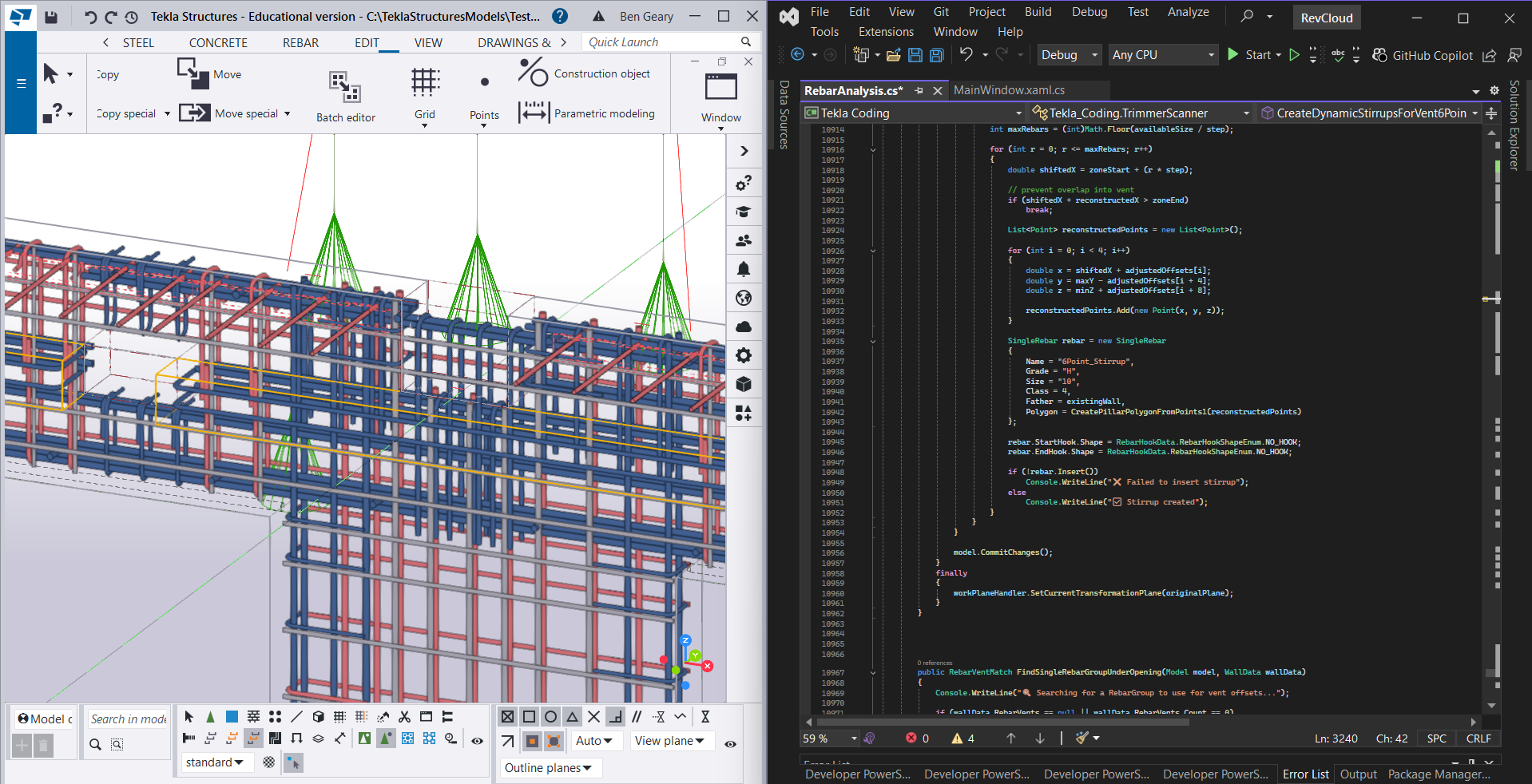Click Start Without Debugging outline play icon
1532x784 pixels.
pos(1295,55)
